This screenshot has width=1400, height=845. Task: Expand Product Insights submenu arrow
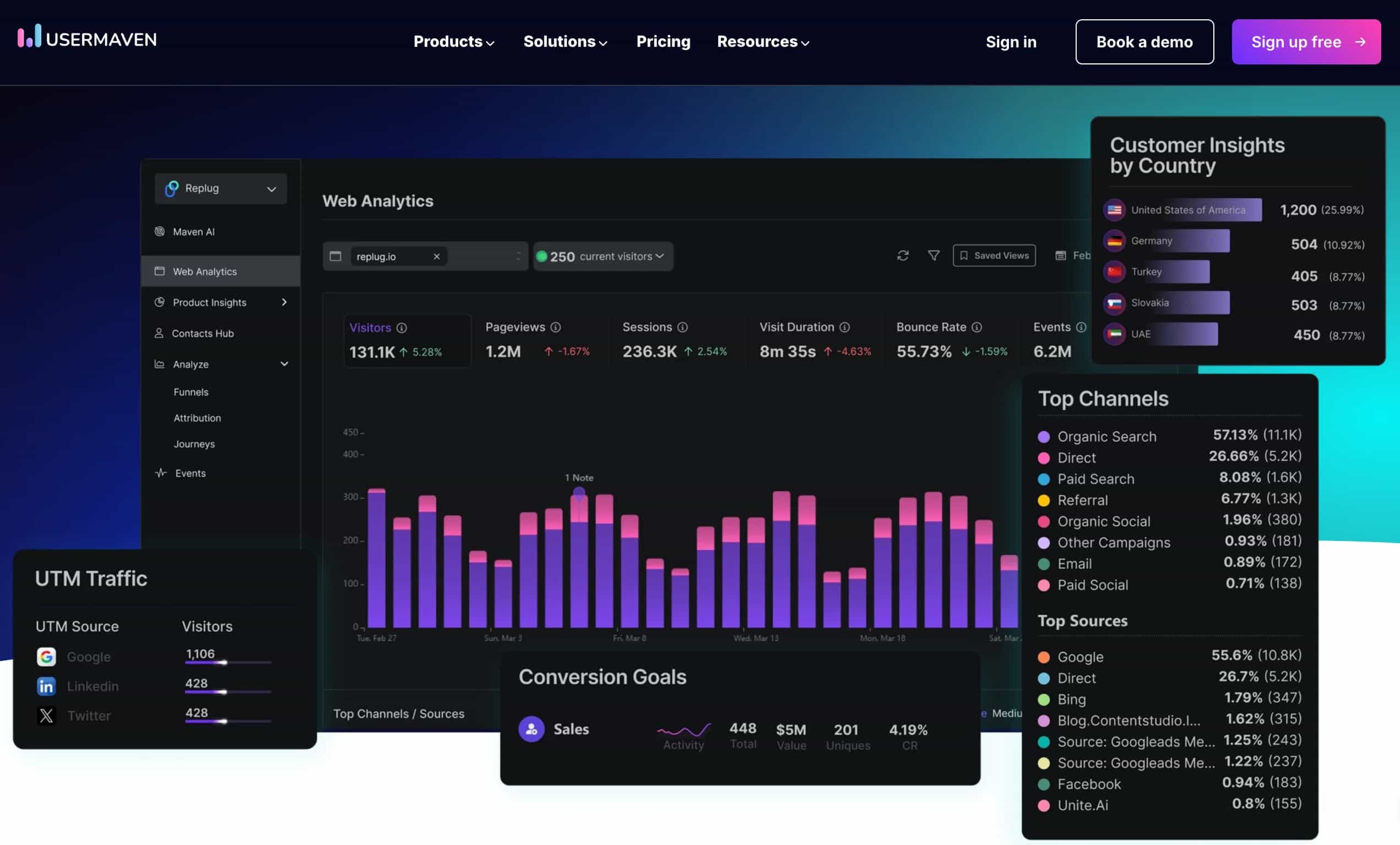point(284,302)
